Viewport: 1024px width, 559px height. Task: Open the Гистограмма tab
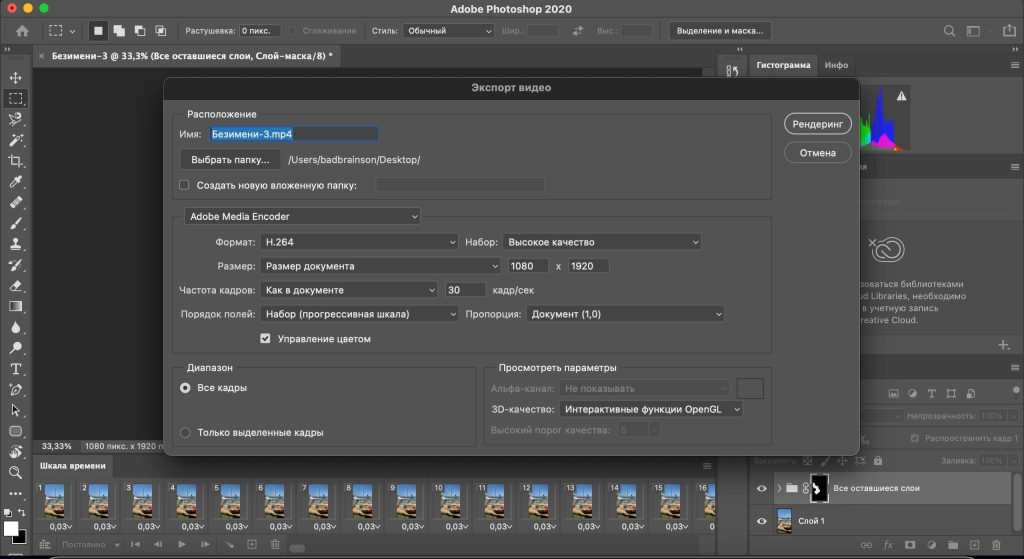[x=783, y=65]
